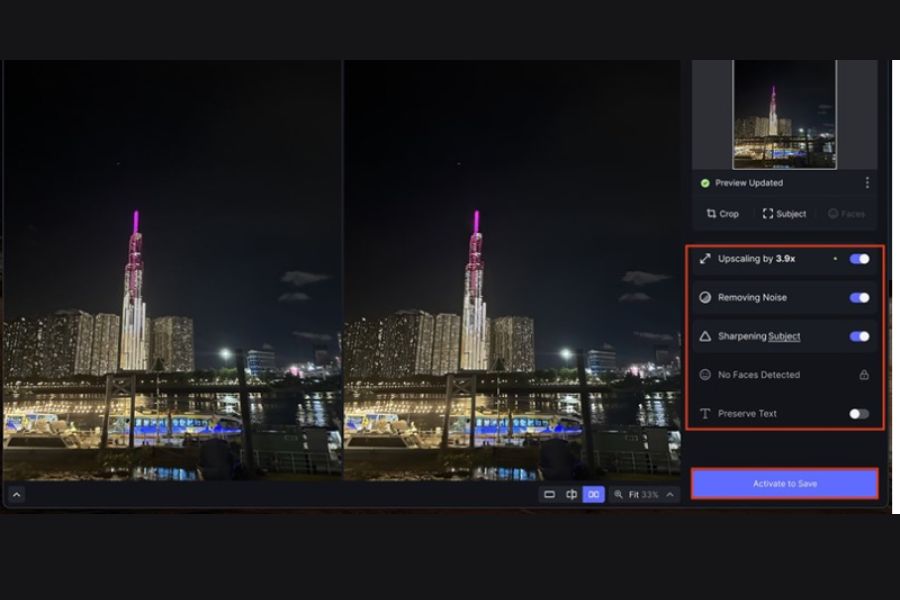Enable the Preserve Text toggle
This screenshot has width=900, height=600.
pos(859,414)
